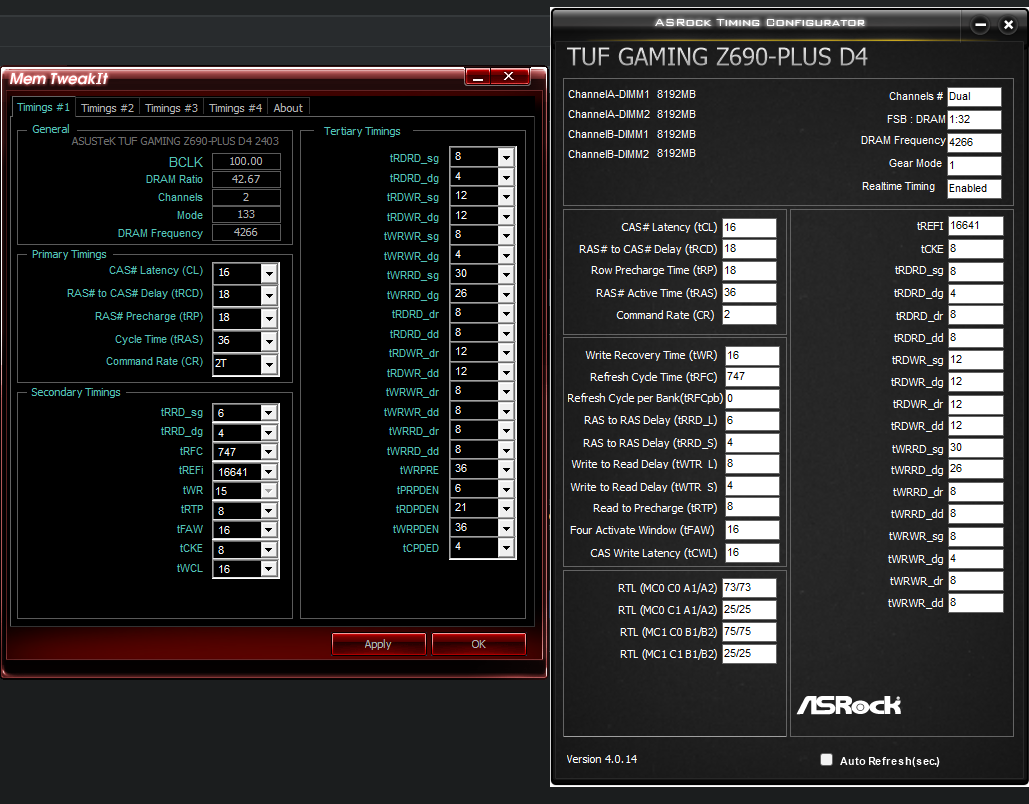1029x804 pixels.
Task: Click the Refresh Cycle Time (tRFC) field
Action: 752,377
